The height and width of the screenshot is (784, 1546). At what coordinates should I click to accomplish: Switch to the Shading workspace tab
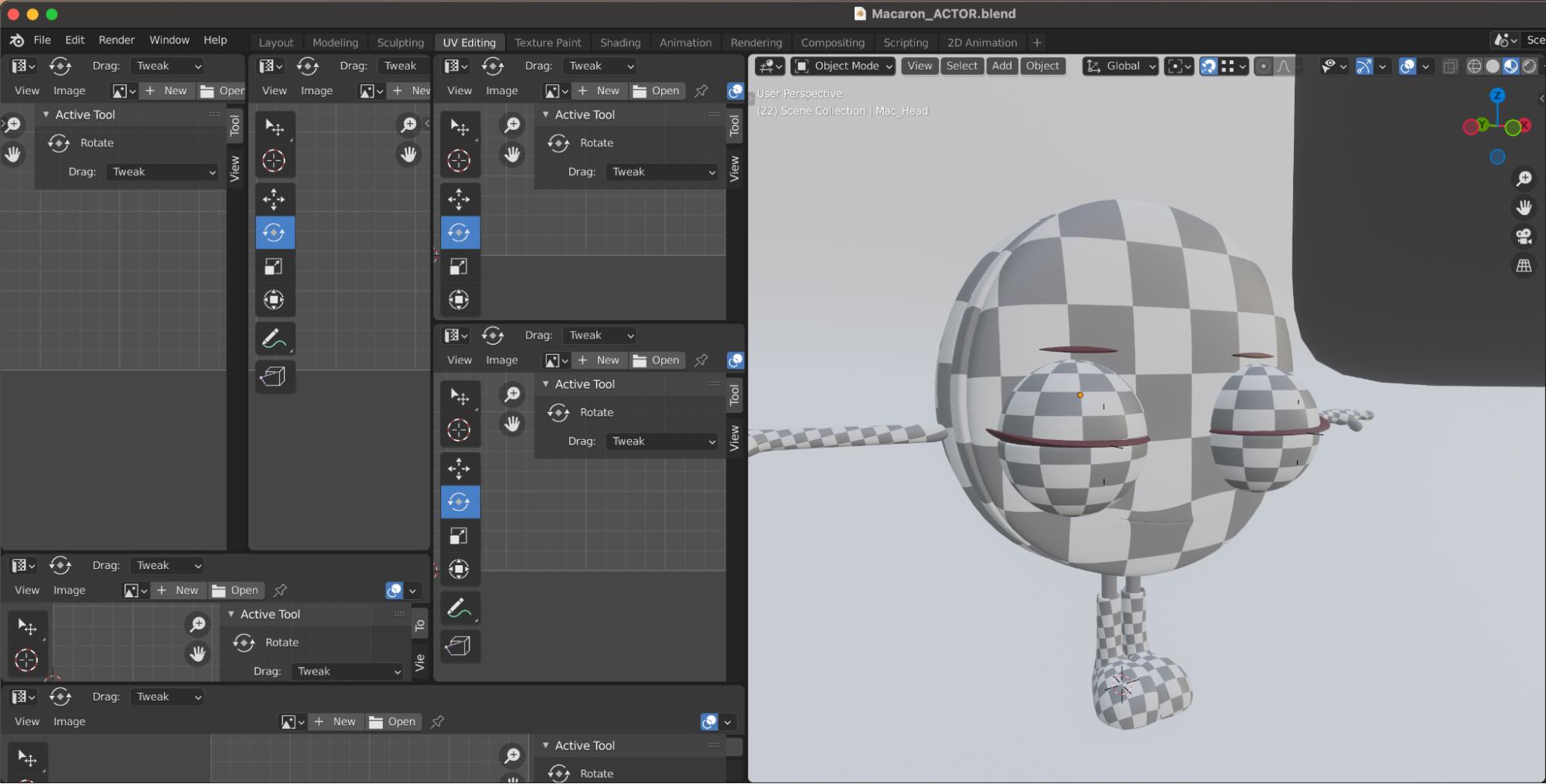(619, 43)
